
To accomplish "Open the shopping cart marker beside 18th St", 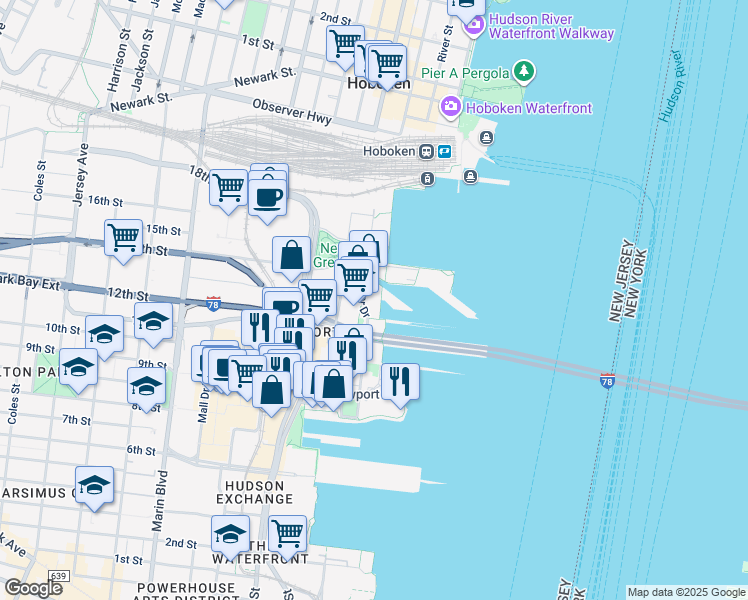I will point(229,190).
